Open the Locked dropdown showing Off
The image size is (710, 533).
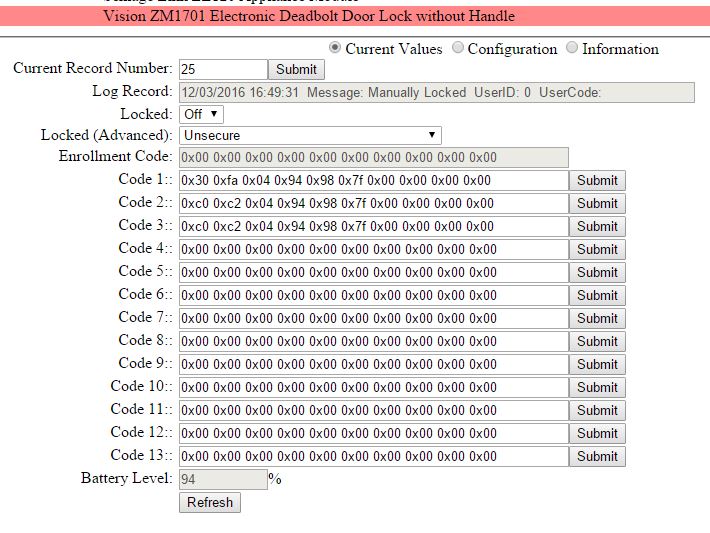pos(201,114)
